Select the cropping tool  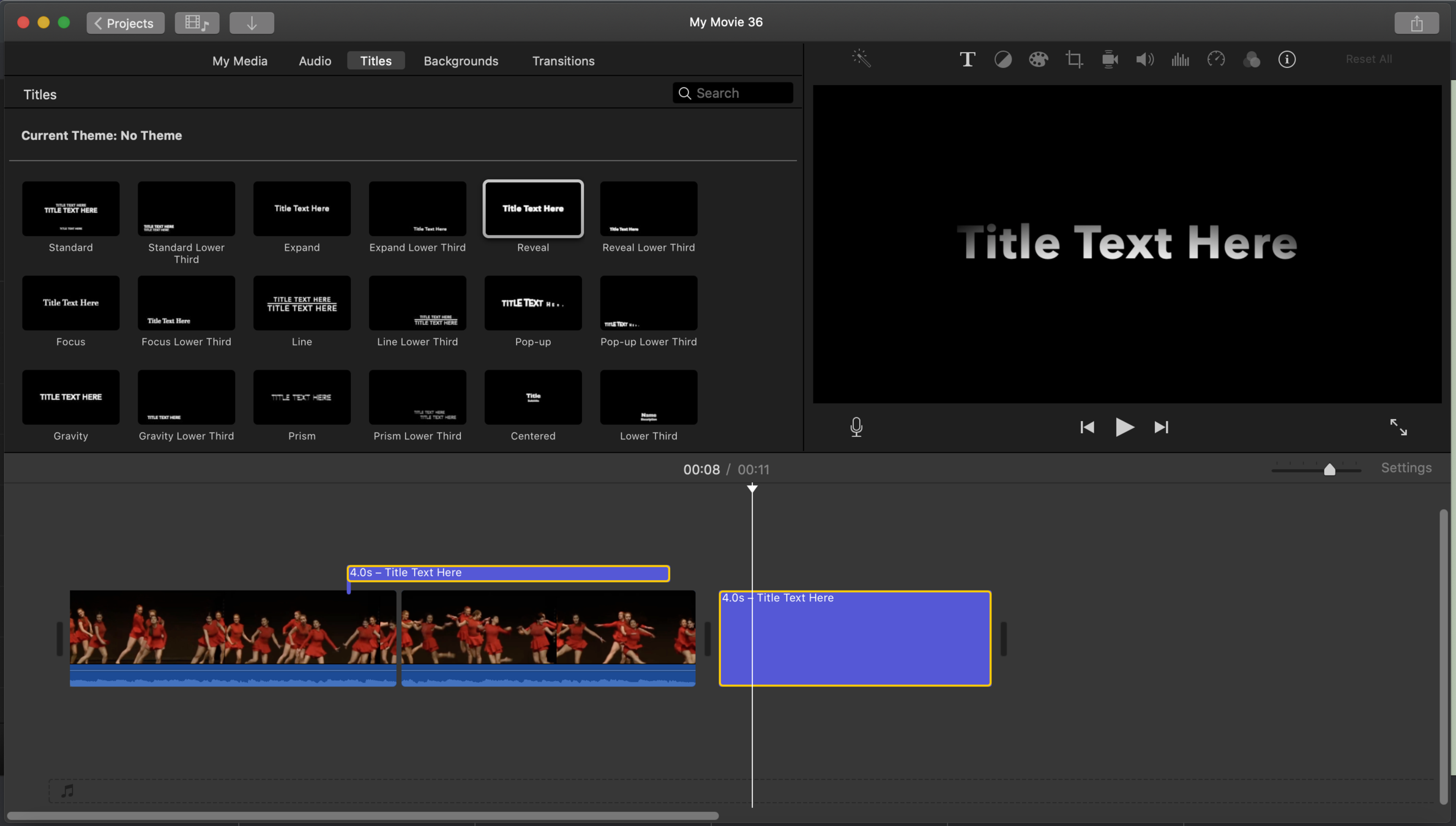pyautogui.click(x=1073, y=59)
